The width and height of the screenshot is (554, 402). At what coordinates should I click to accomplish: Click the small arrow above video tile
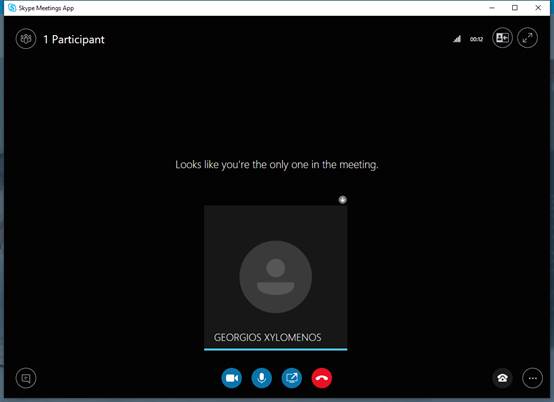[342, 200]
